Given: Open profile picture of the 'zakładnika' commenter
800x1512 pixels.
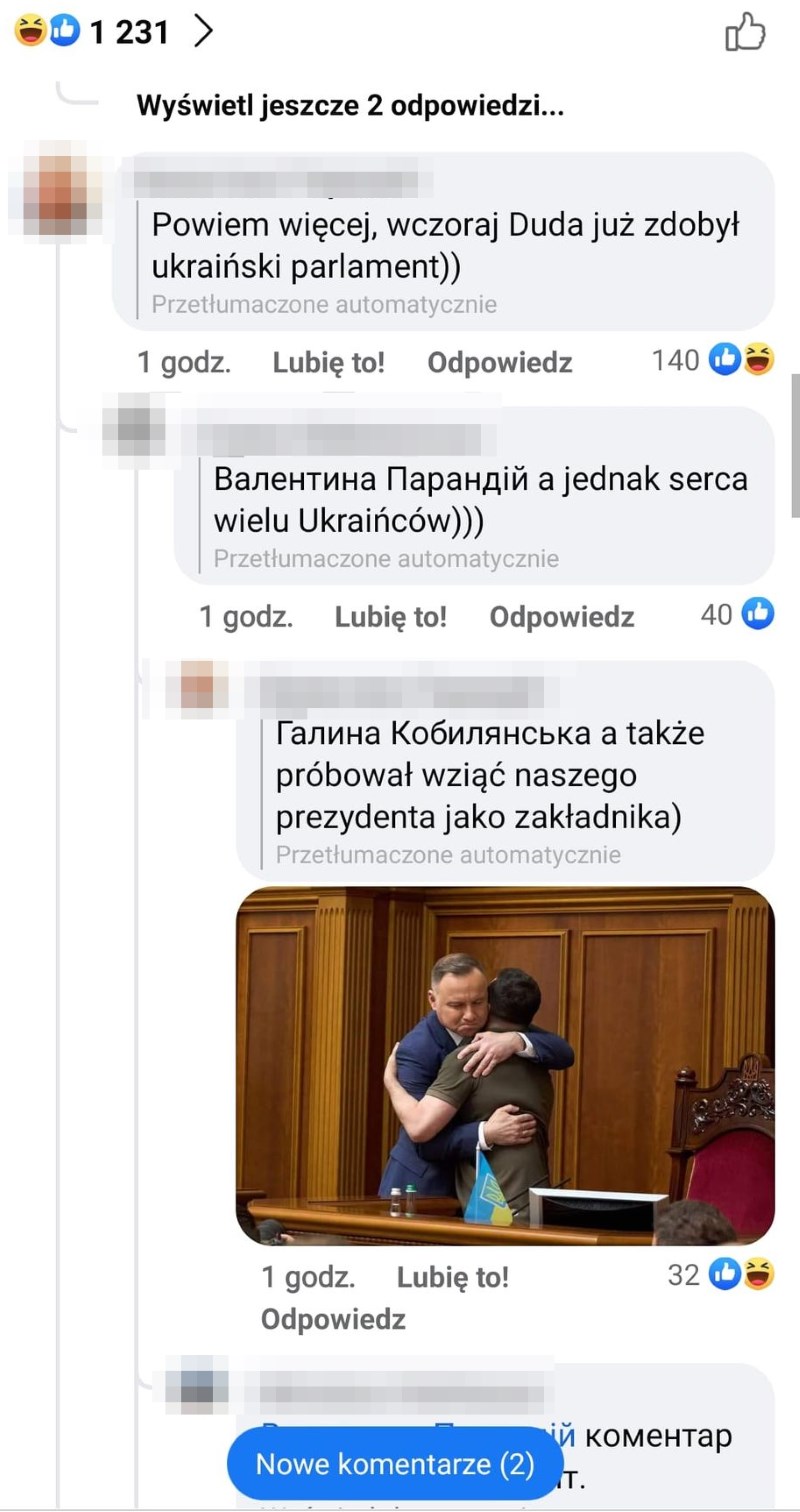Looking at the screenshot, I should click(x=198, y=690).
